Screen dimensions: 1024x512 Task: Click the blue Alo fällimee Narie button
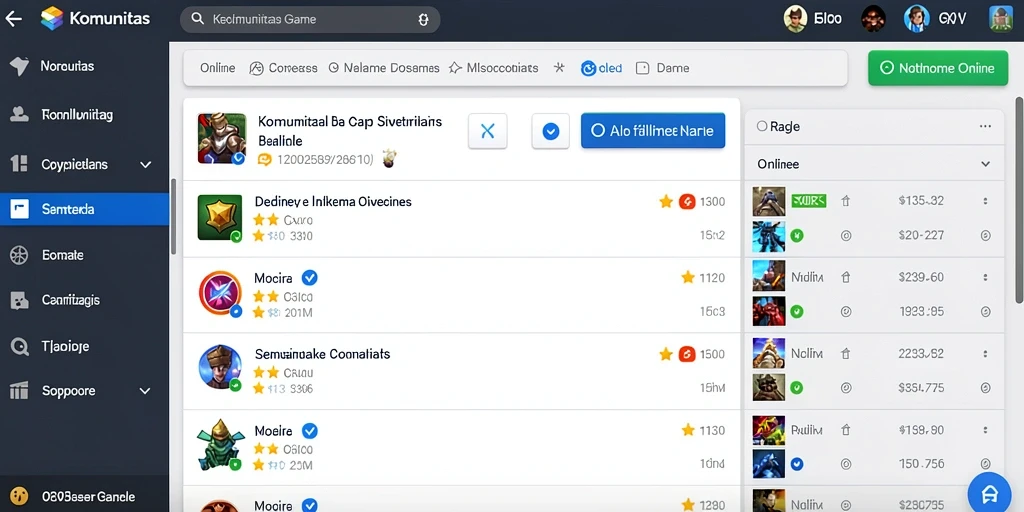pyautogui.click(x=652, y=131)
